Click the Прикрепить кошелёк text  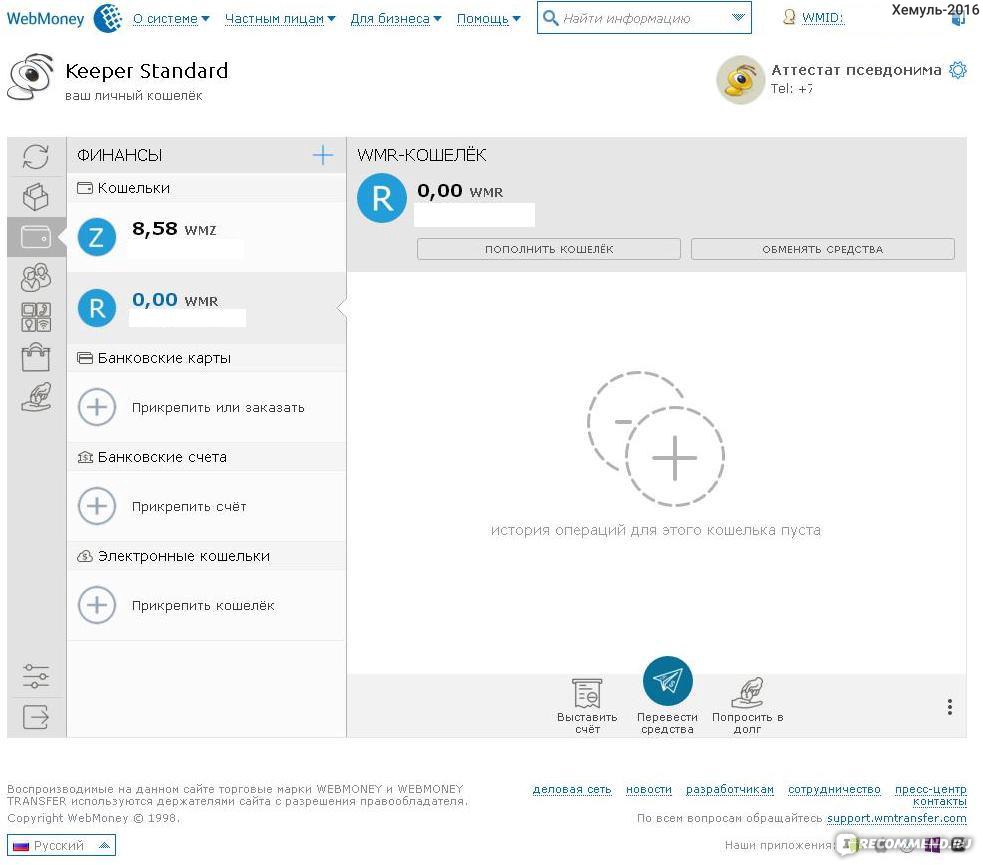pyautogui.click(x=203, y=606)
